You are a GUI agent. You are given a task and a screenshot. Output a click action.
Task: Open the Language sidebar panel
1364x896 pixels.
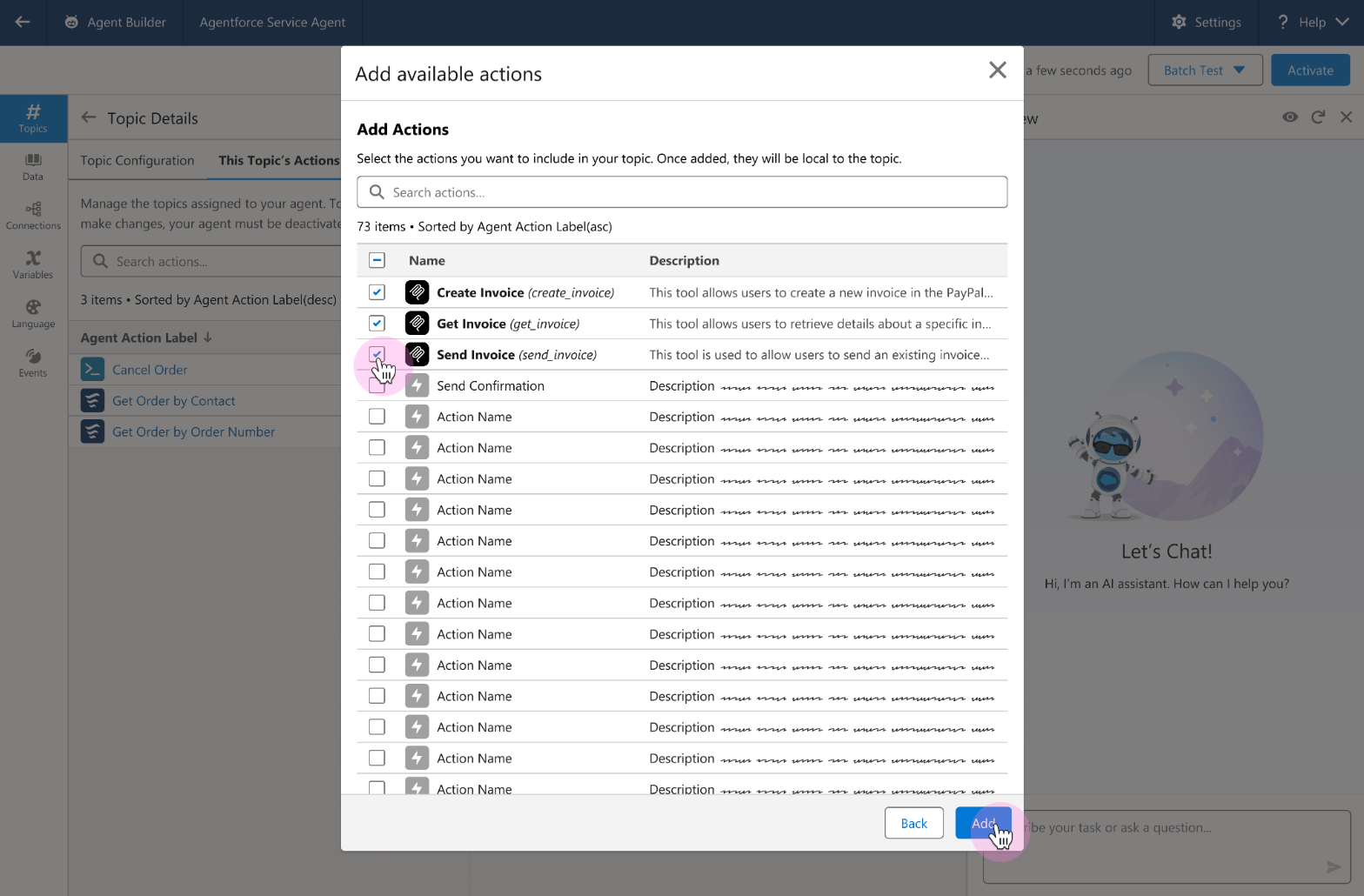click(33, 313)
